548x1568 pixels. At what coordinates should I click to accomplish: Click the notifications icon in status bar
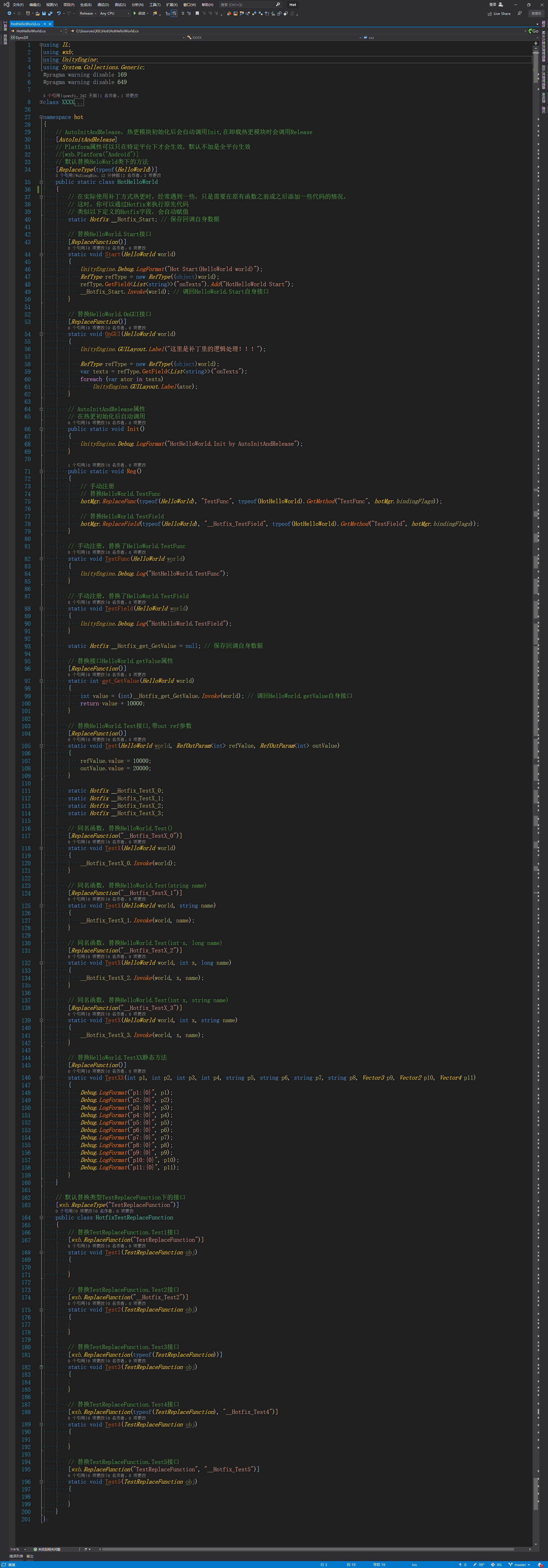pyautogui.click(x=539, y=1564)
